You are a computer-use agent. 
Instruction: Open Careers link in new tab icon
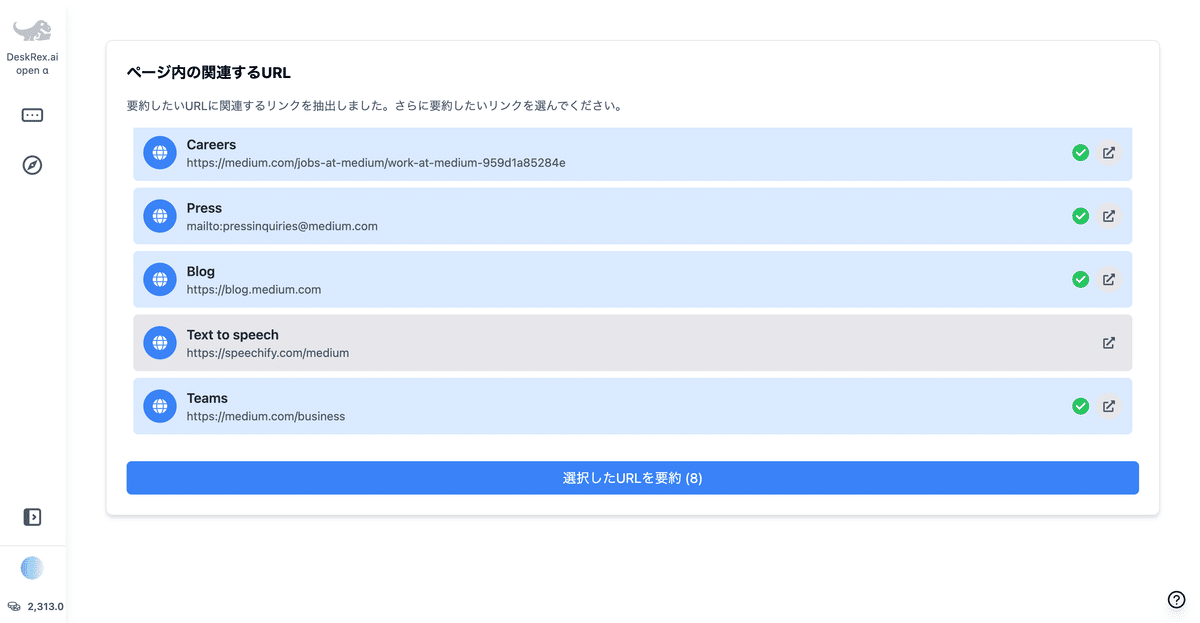(x=1108, y=153)
